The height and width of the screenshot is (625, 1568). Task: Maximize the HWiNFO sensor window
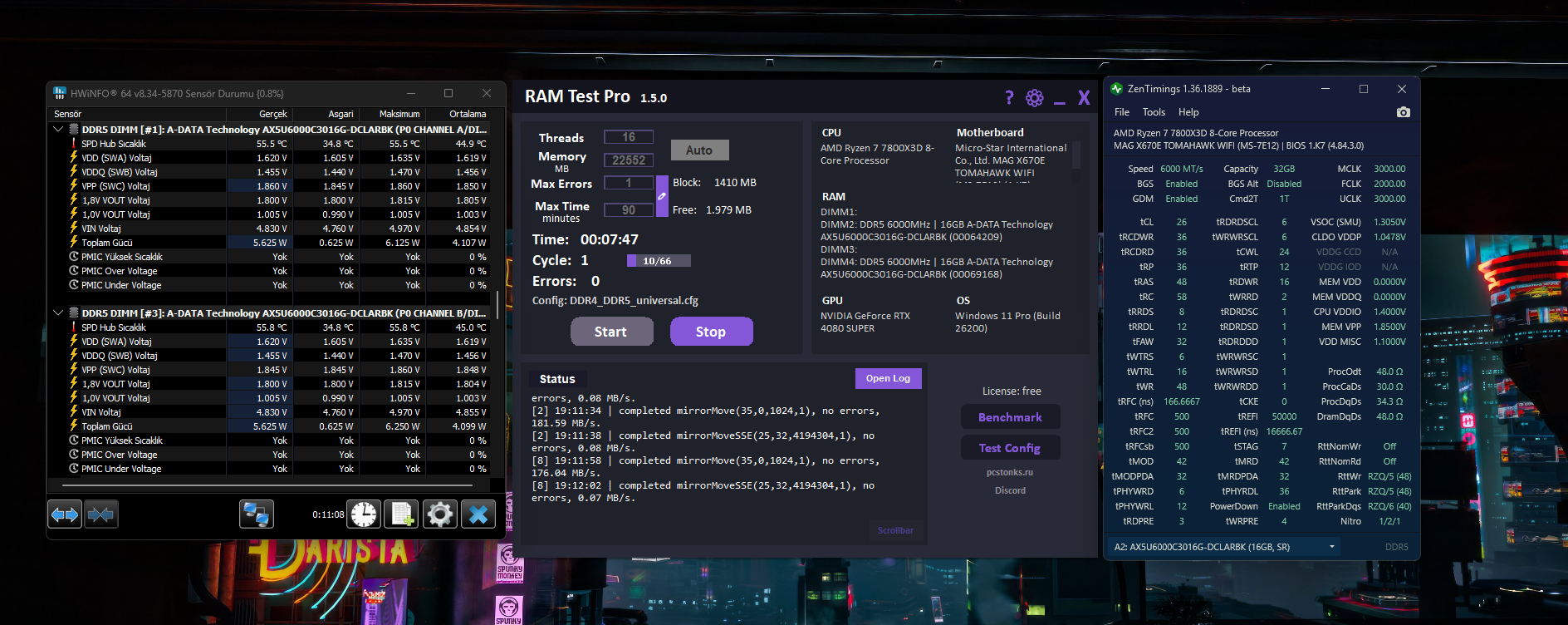(x=448, y=93)
